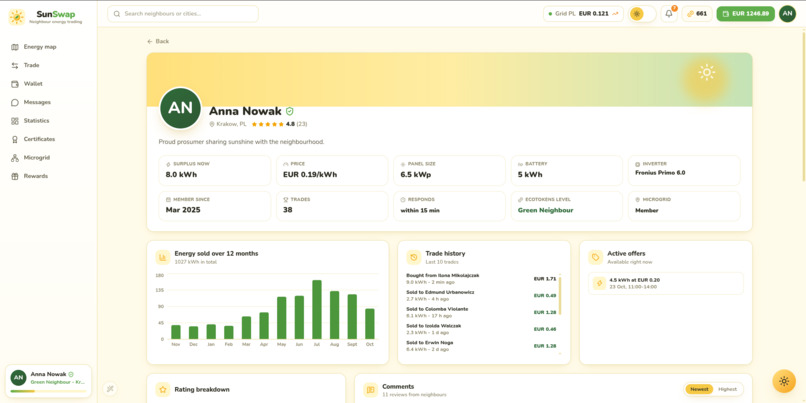Viewport: 806px width, 403px height.
Task: Toggle the sun theme switch in header
Action: click(x=643, y=14)
